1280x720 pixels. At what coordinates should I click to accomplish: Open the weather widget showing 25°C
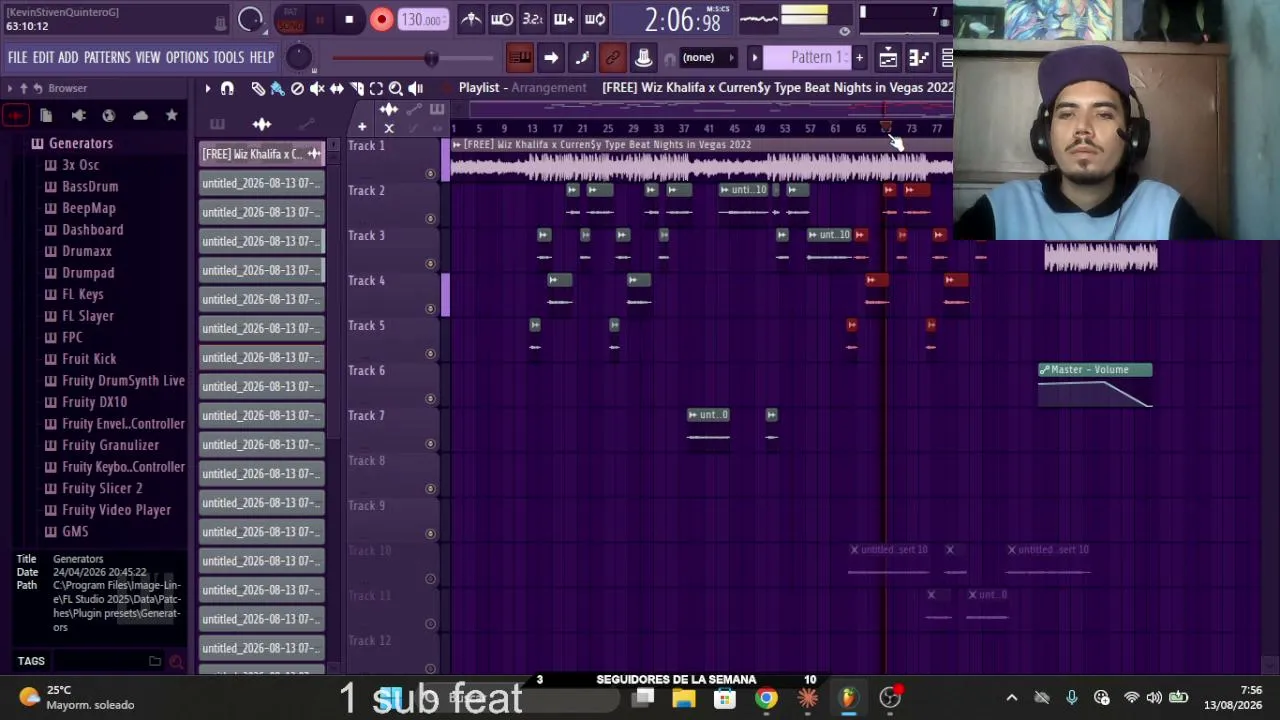[77, 697]
